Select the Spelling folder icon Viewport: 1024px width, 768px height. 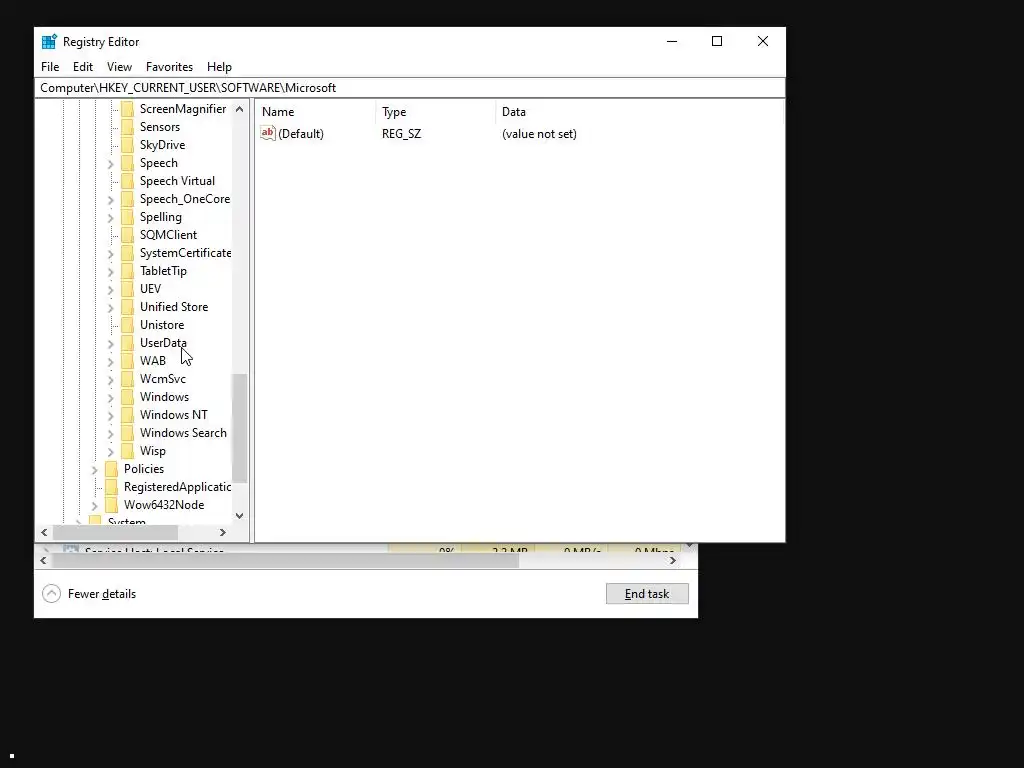pos(128,217)
